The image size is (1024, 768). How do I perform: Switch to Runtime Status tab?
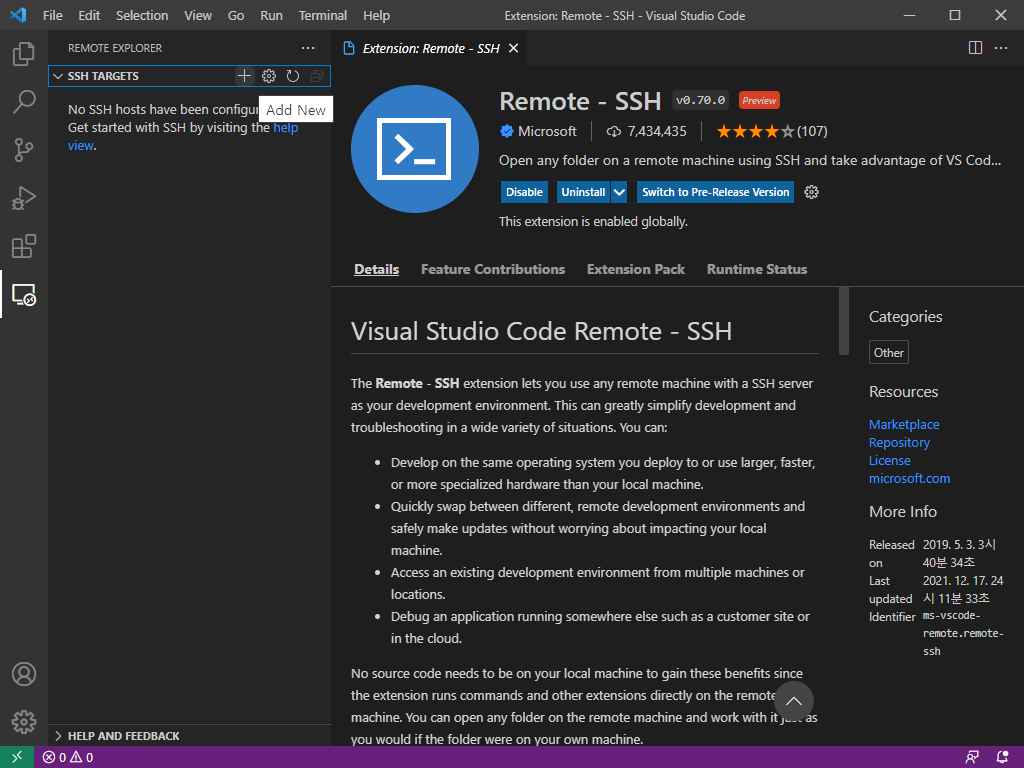click(757, 269)
